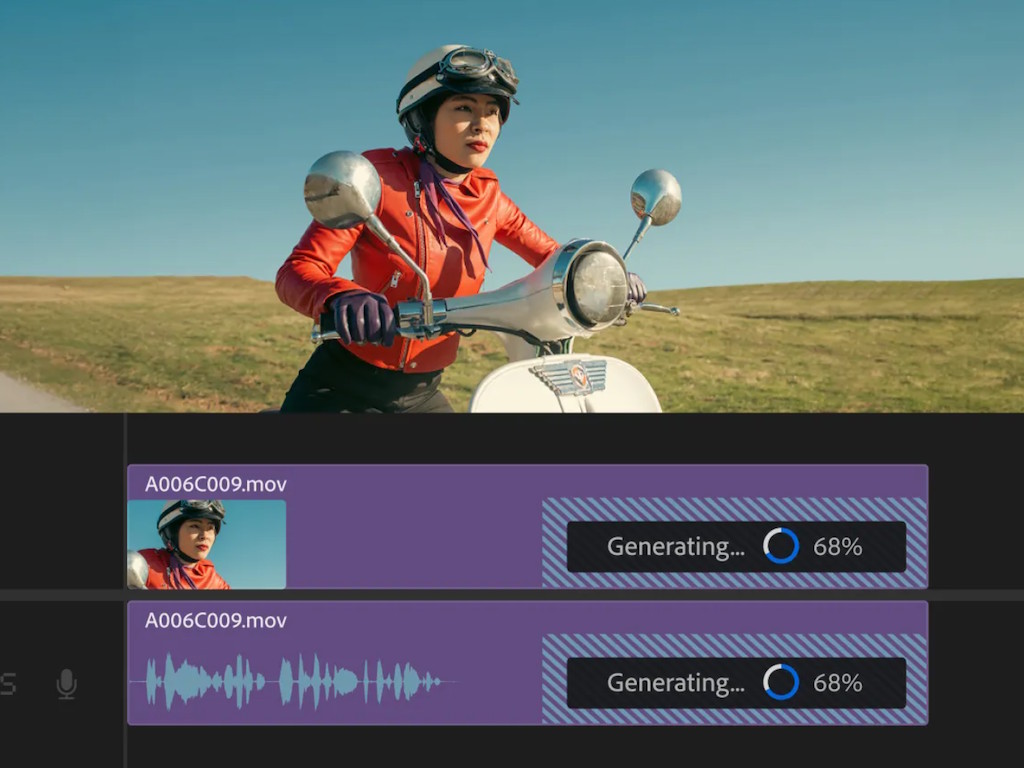
Task: Toggle the partially visible Solo 'S' button
Action: pos(8,684)
